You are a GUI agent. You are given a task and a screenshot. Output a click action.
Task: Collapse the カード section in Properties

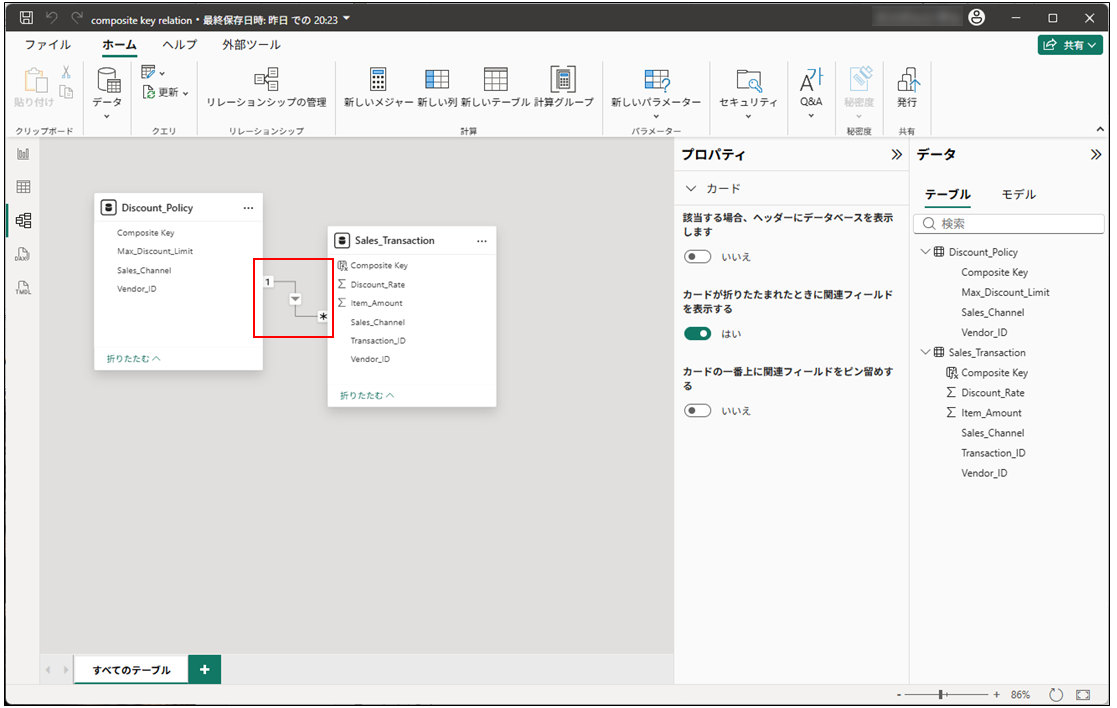click(x=691, y=189)
